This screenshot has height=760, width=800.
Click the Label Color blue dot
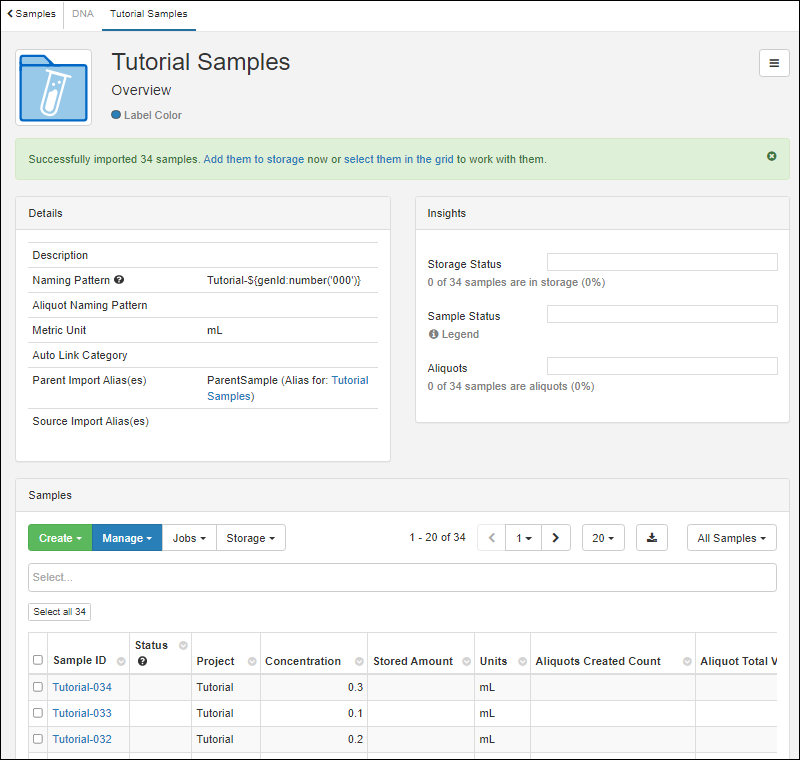pyautogui.click(x=116, y=115)
